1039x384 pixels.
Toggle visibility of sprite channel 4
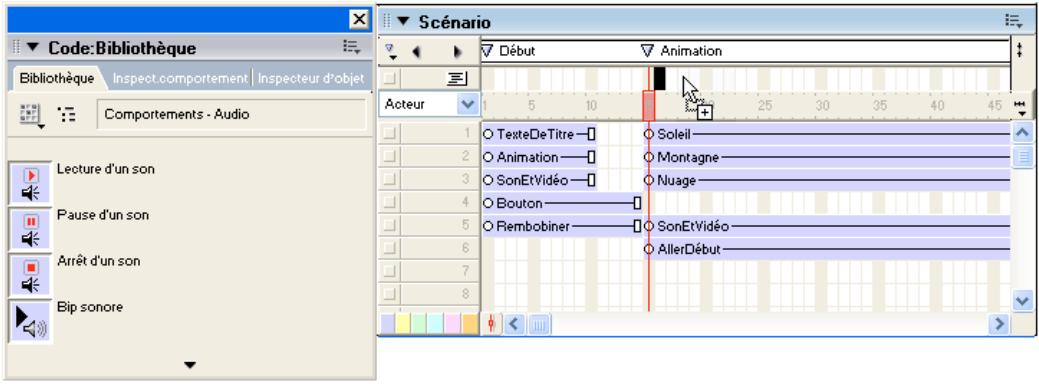tap(390, 203)
